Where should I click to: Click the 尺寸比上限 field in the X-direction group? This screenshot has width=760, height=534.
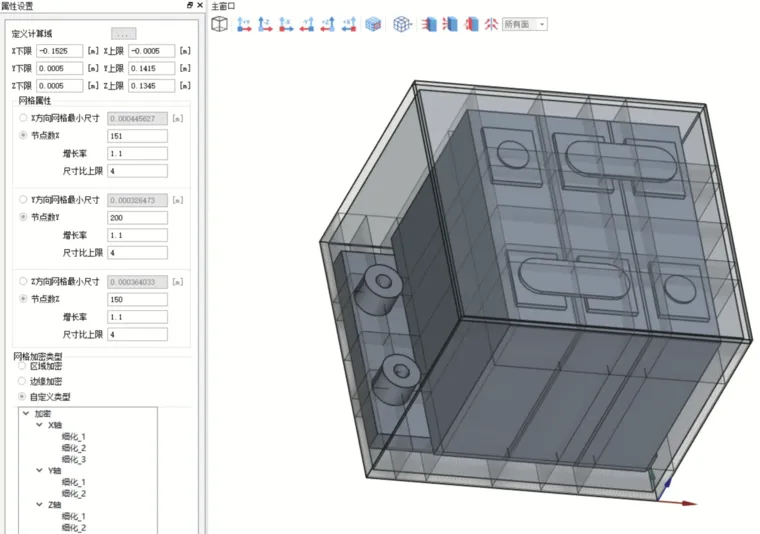[138, 171]
